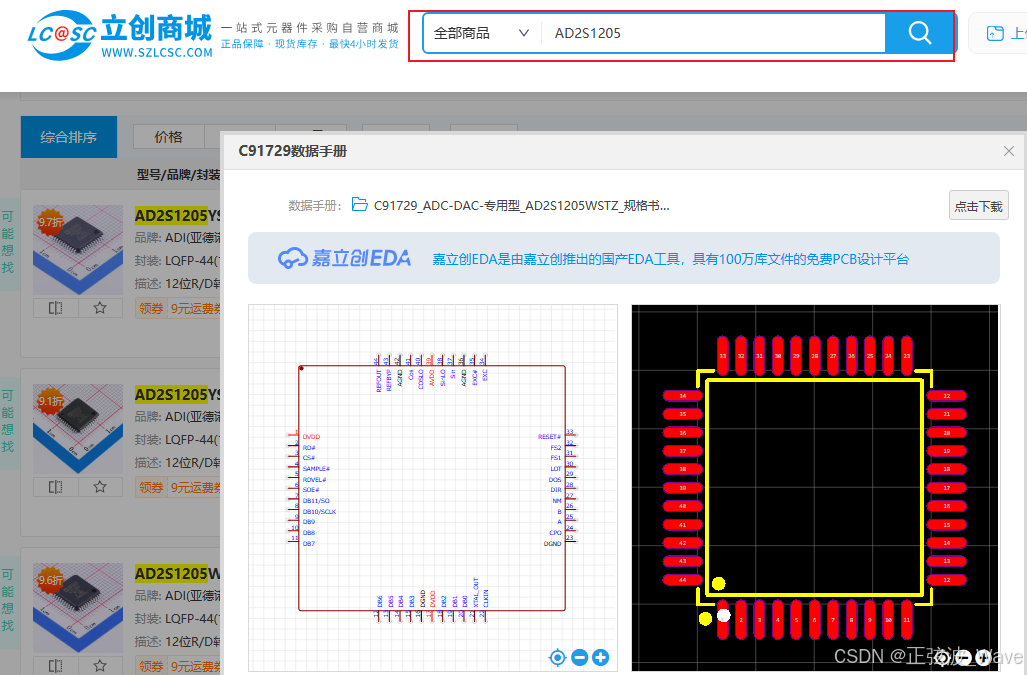1027x675 pixels.
Task: Open the third AD2S1205W product title link
Action: [x=177, y=574]
